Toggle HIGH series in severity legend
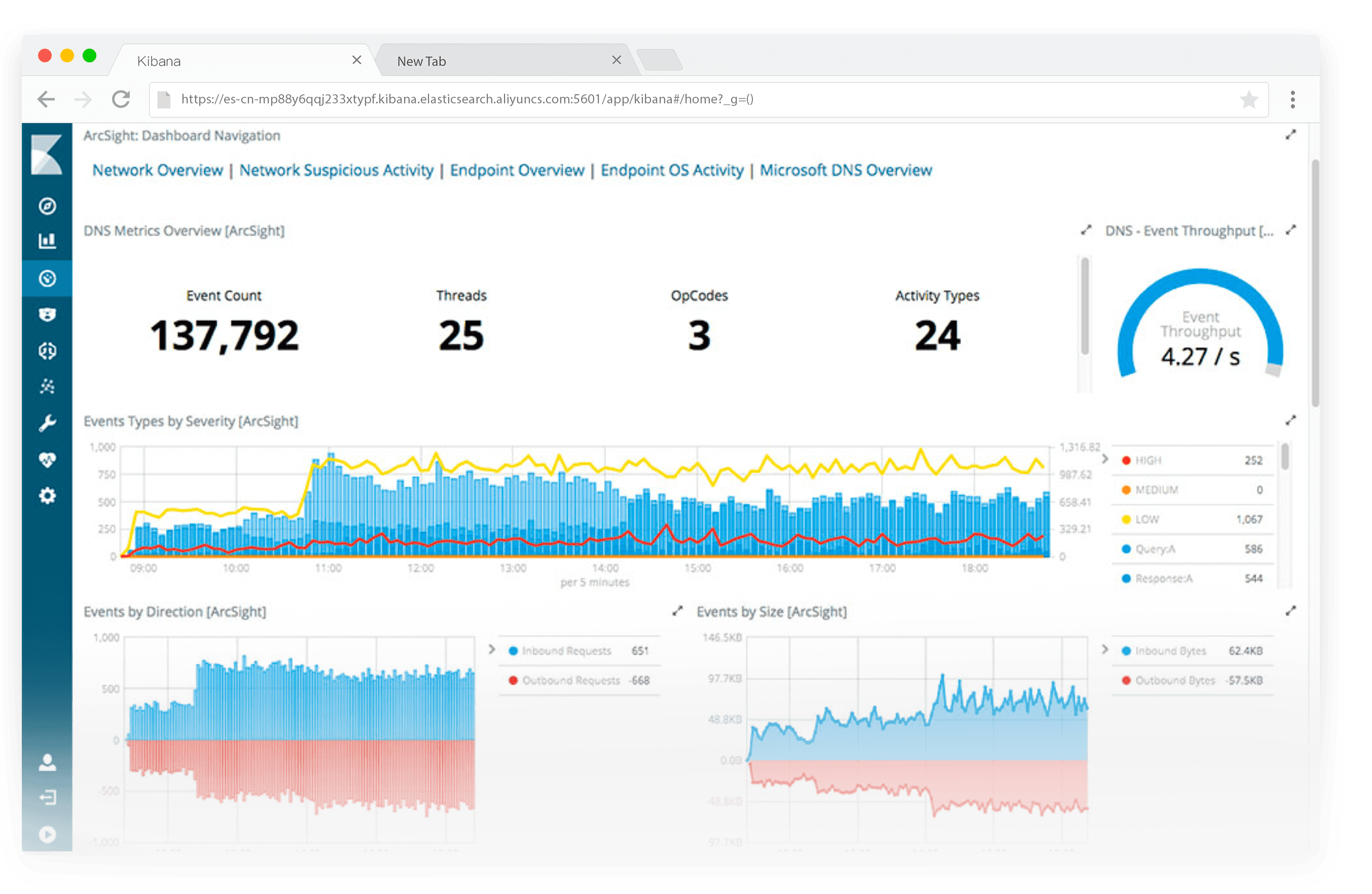 pyautogui.click(x=1192, y=460)
